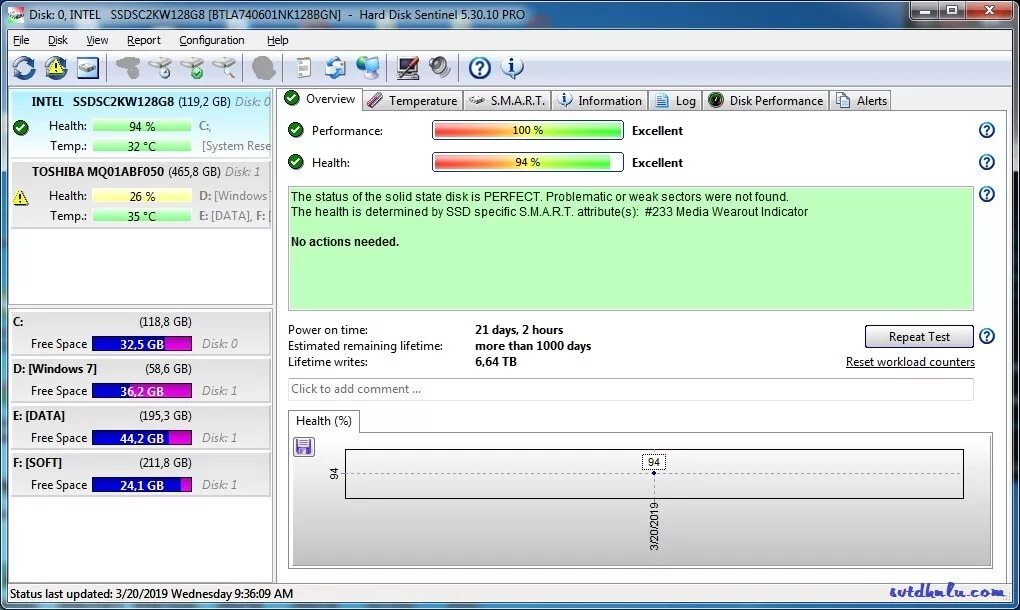Click the grey round blob toolbar icon
This screenshot has height=610, width=1020.
click(x=263, y=68)
